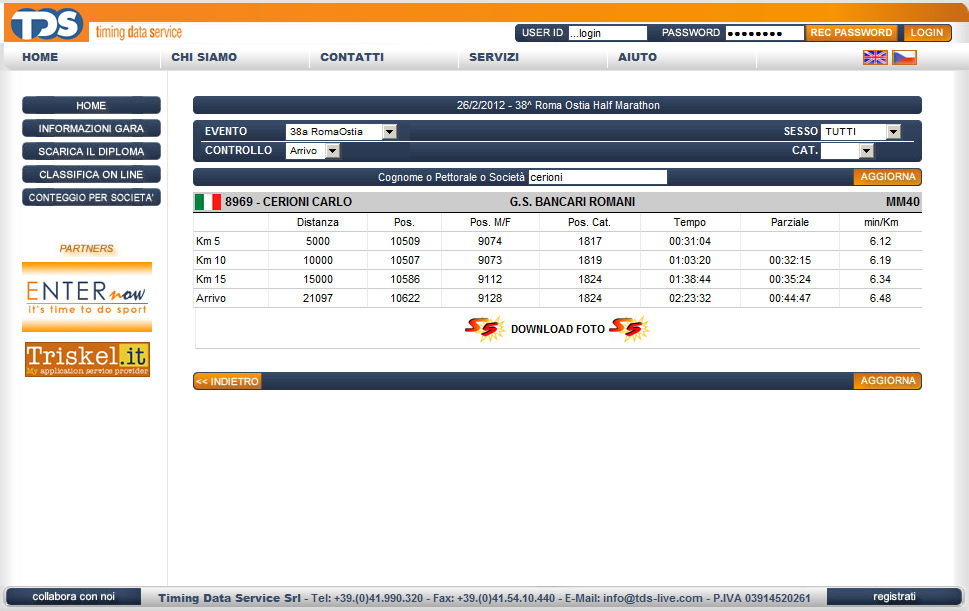Focus the surname search field containing cerioni
The height and width of the screenshot is (611, 969).
point(597,177)
